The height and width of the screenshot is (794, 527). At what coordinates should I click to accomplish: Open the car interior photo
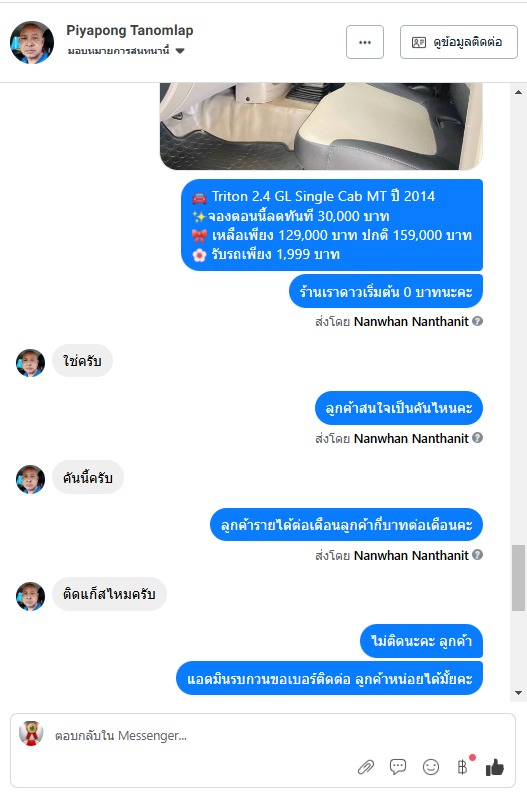[x=321, y=126]
